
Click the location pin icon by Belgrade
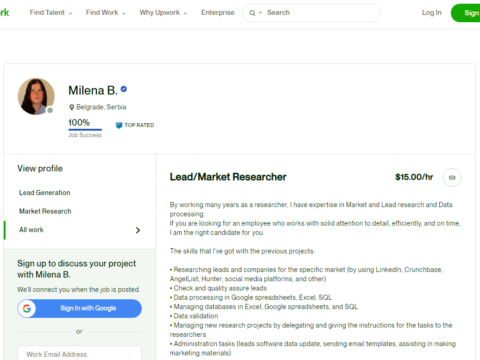pyautogui.click(x=71, y=107)
